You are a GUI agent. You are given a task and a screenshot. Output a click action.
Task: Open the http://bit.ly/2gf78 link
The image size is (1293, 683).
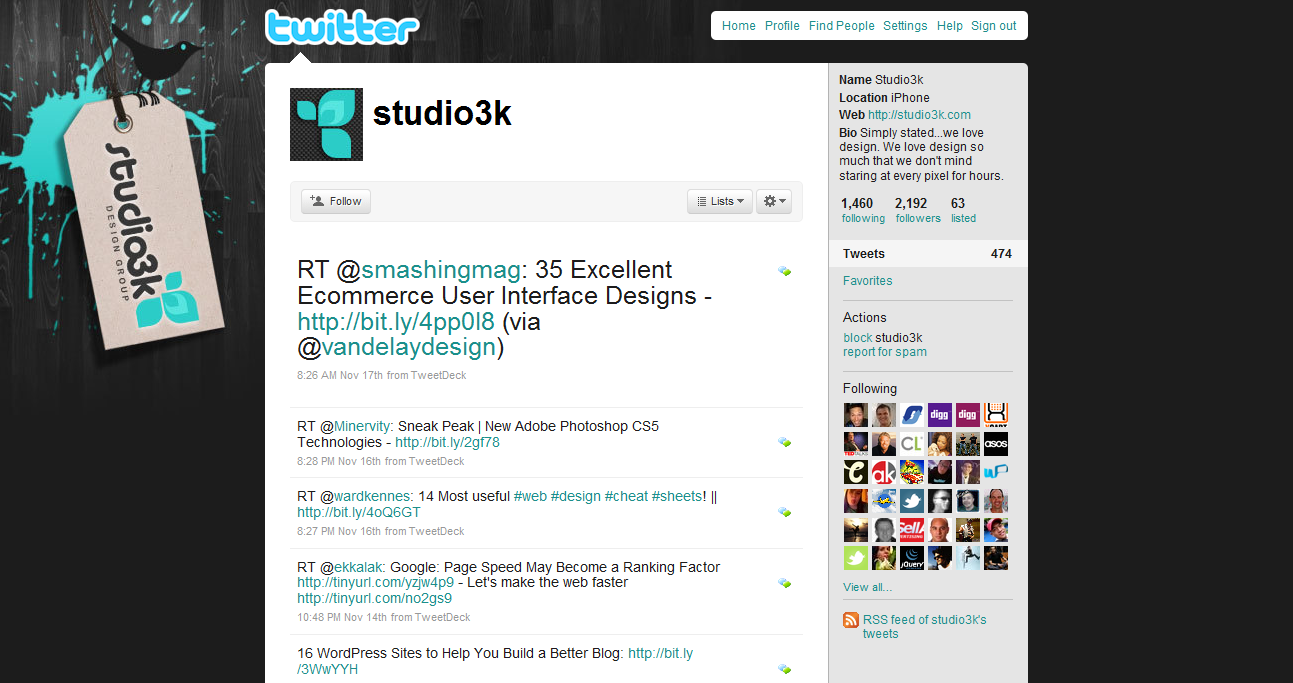click(447, 442)
